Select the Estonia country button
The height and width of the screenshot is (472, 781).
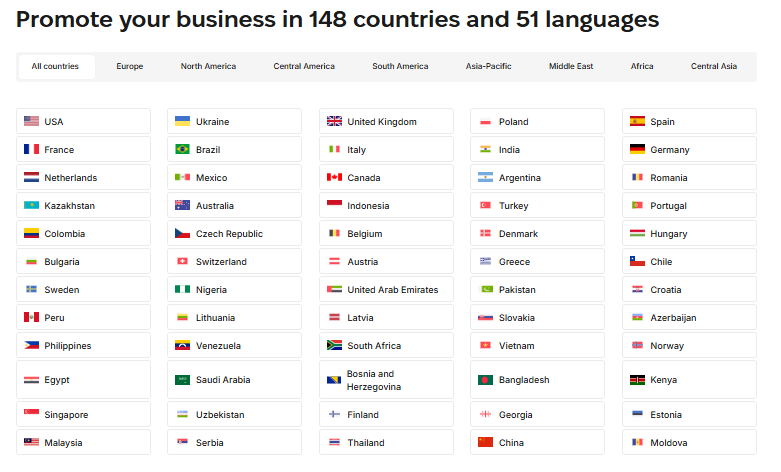(x=689, y=414)
